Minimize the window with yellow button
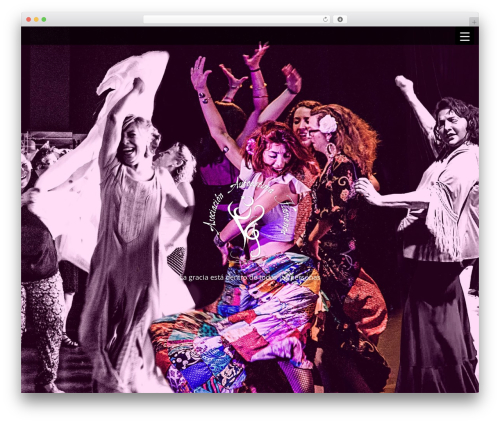The width and height of the screenshot is (500, 423). pyautogui.click(x=36, y=20)
